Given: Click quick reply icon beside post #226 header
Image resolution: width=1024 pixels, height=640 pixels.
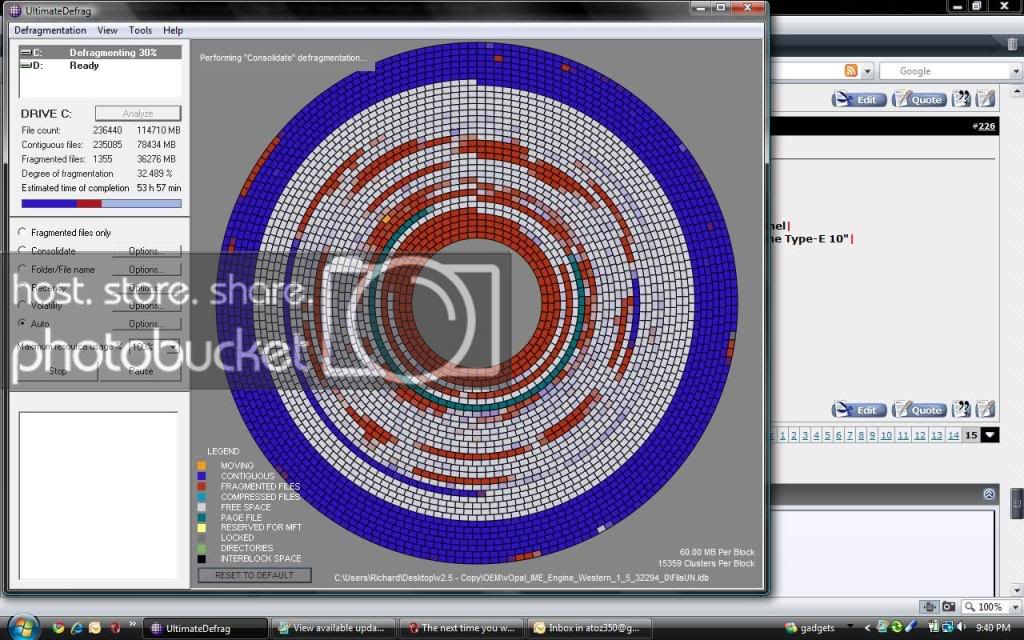Looking at the screenshot, I should point(985,99).
